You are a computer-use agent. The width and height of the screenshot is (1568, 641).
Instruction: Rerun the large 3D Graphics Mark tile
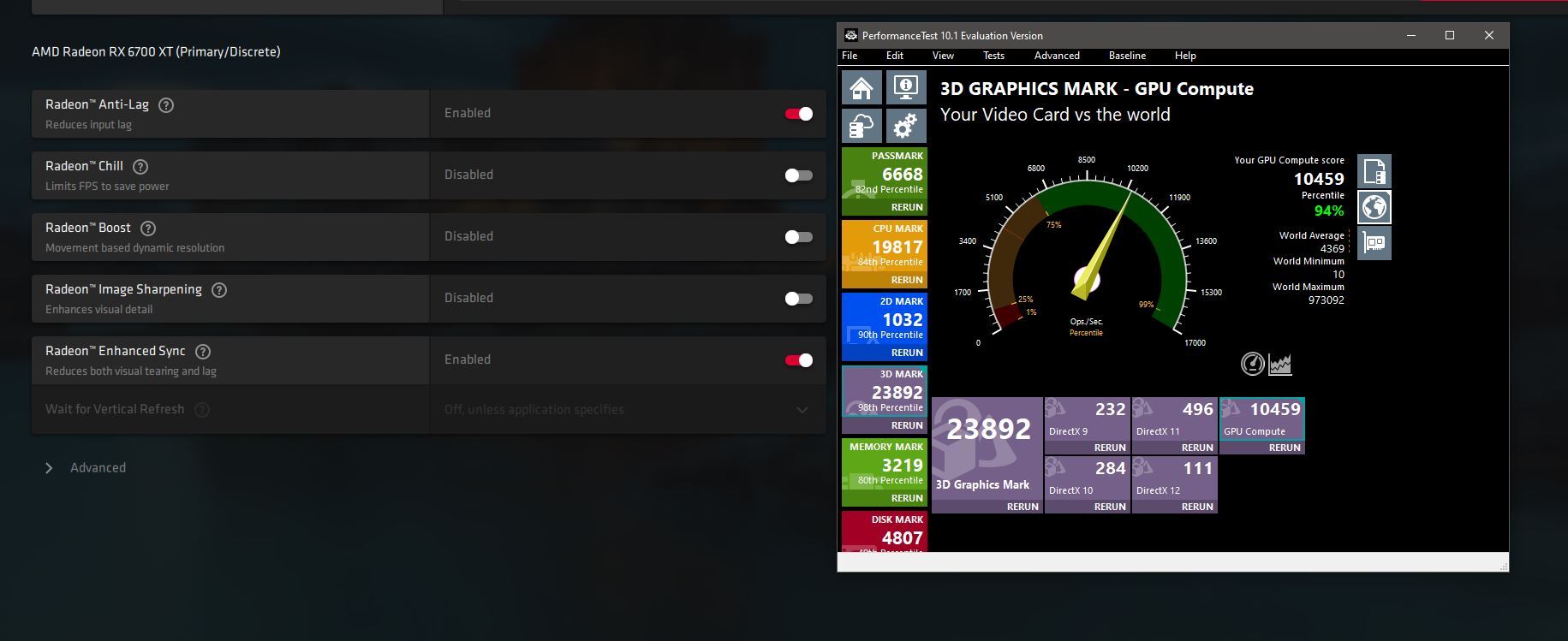[1022, 507]
